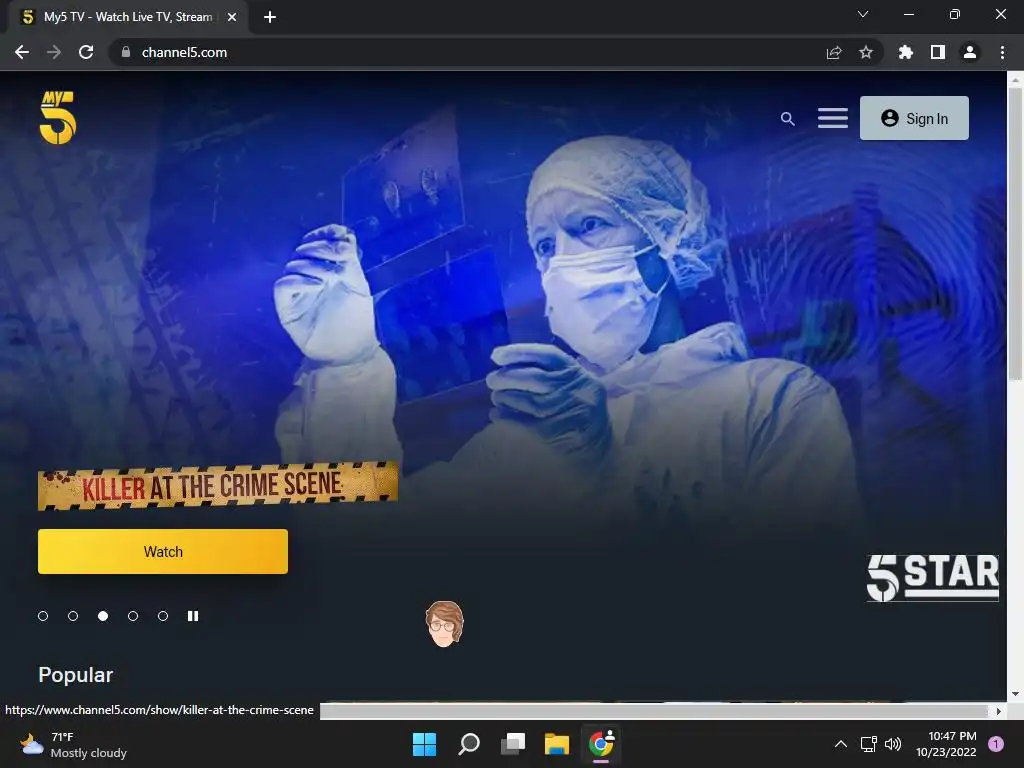Open Chrome's three-dot menu
Screen dimensions: 1024x768
coord(1002,52)
